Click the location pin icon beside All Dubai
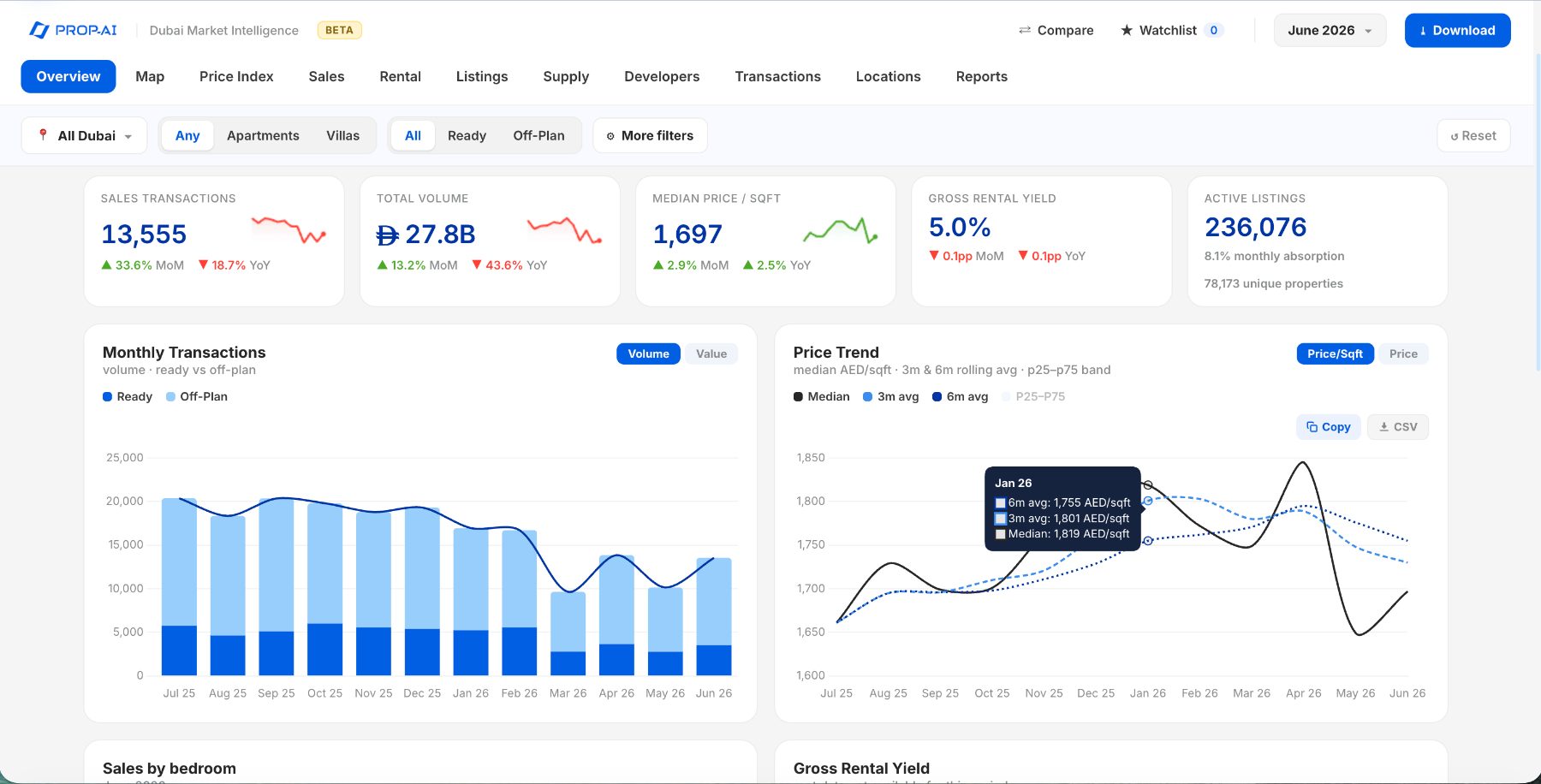The width and height of the screenshot is (1541, 784). pyautogui.click(x=43, y=135)
